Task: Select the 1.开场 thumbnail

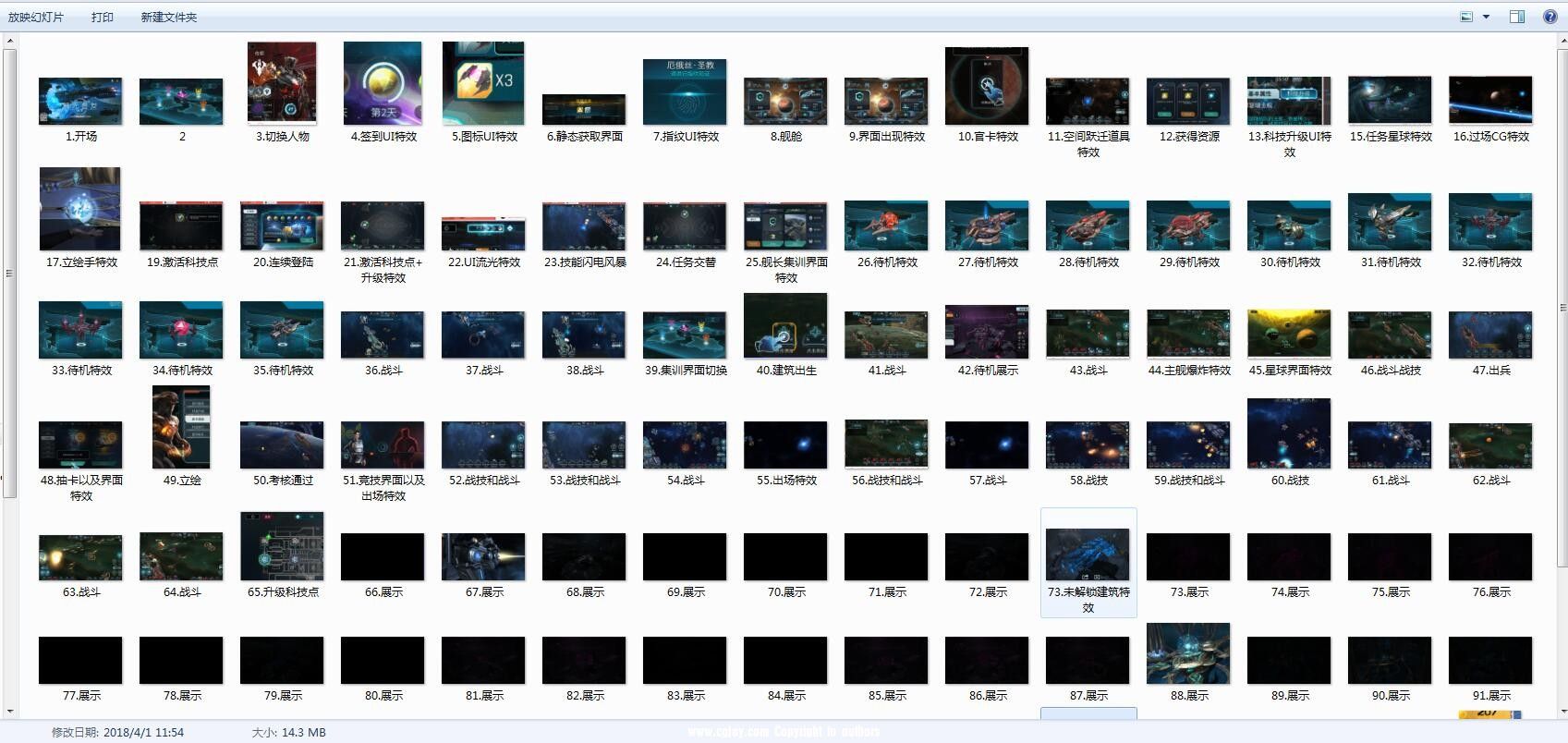Action: click(x=80, y=101)
